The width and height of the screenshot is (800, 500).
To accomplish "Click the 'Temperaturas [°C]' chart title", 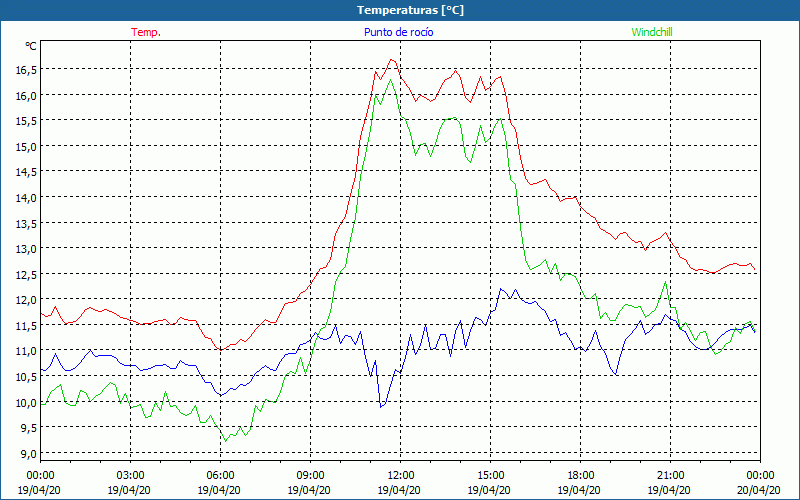I will coord(410,10).
